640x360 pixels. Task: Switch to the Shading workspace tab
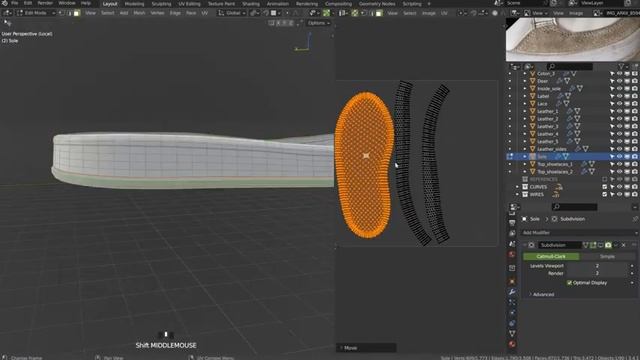(251, 4)
